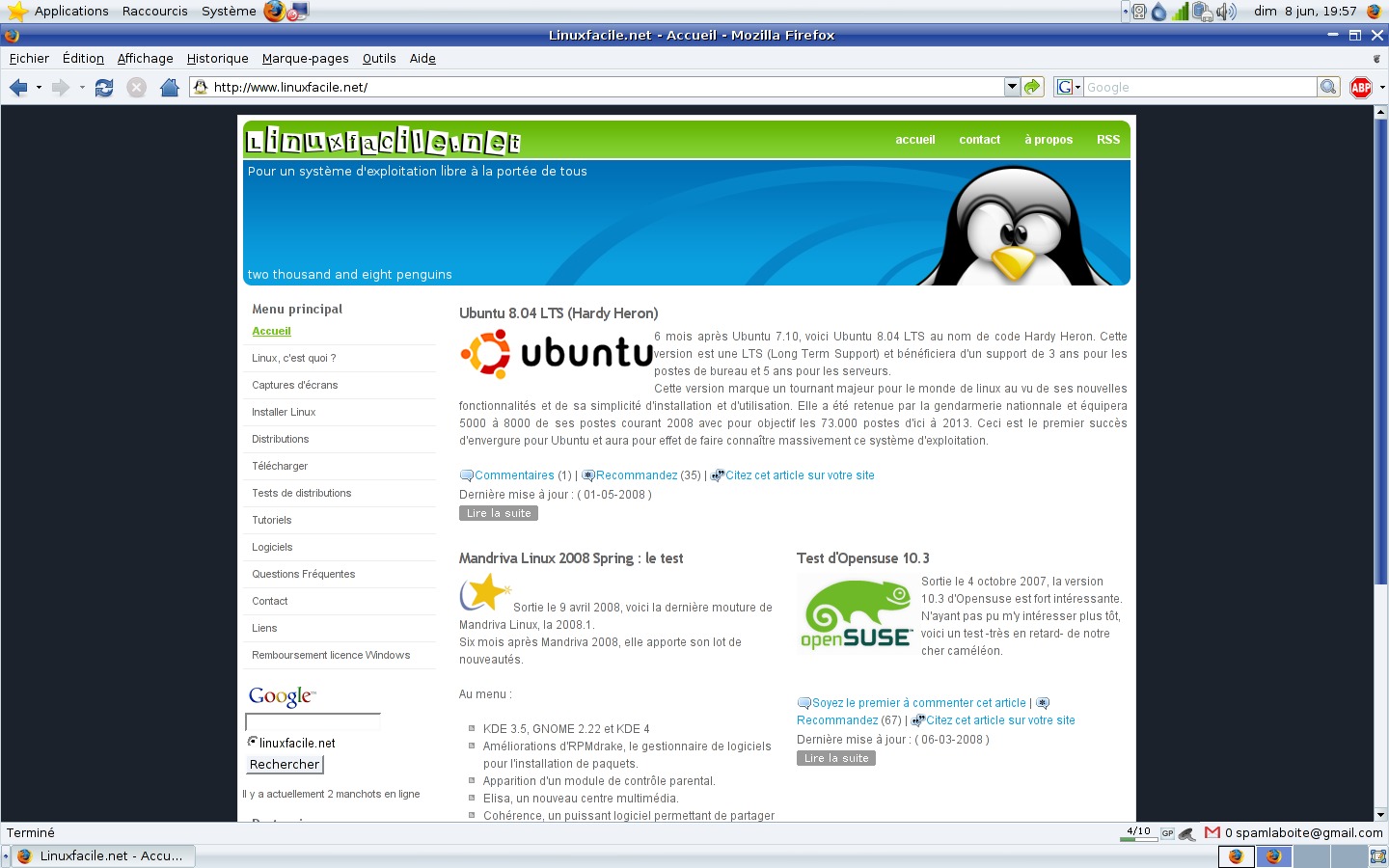Click the network connection tray icon
Image resolution: width=1389 pixels, height=868 pixels.
1202,12
